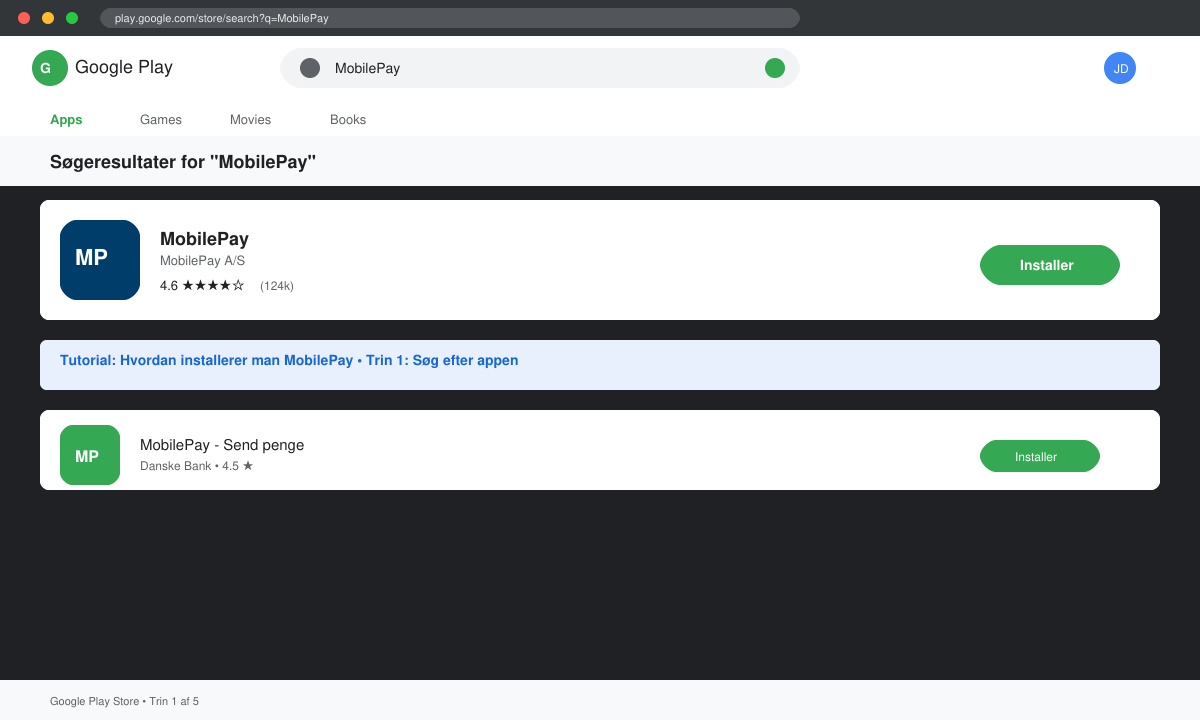Switch to the Apps tab
Viewport: 1200px width, 720px height.
66,120
